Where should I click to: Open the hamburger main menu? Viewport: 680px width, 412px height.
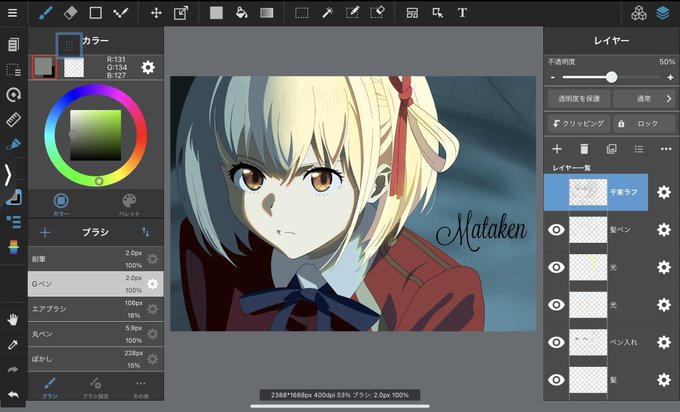pyautogui.click(x=13, y=13)
